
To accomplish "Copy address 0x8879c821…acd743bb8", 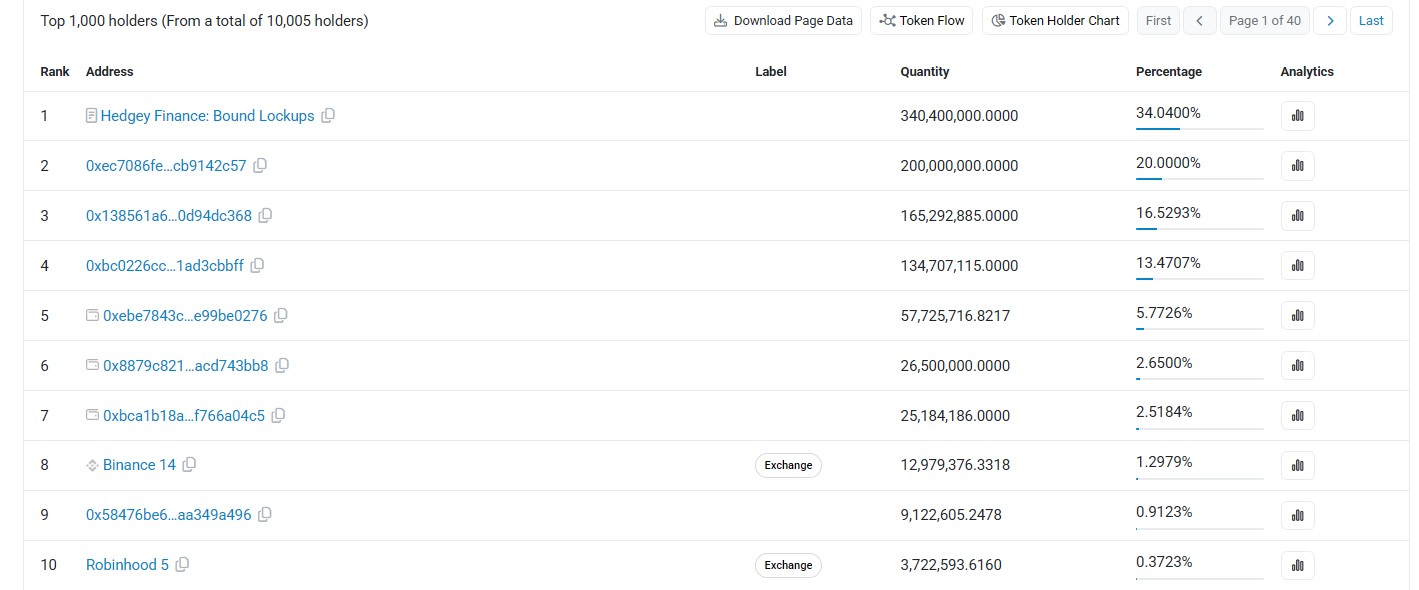I will click(x=282, y=365).
